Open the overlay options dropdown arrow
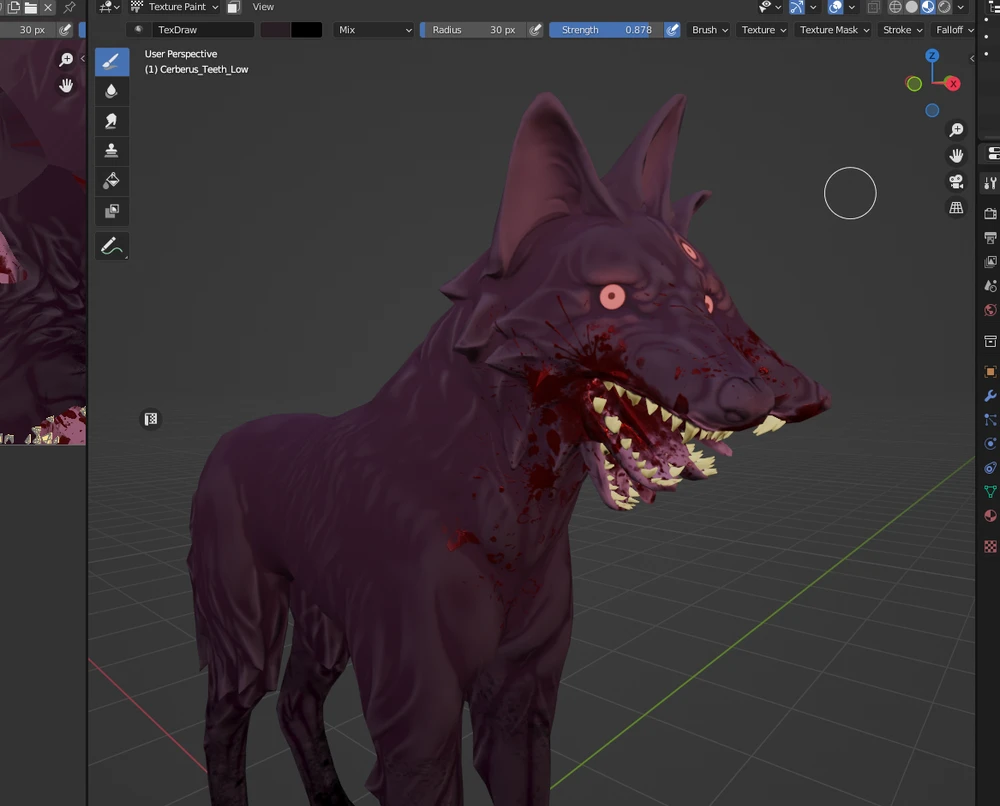1000x806 pixels. 851,7
